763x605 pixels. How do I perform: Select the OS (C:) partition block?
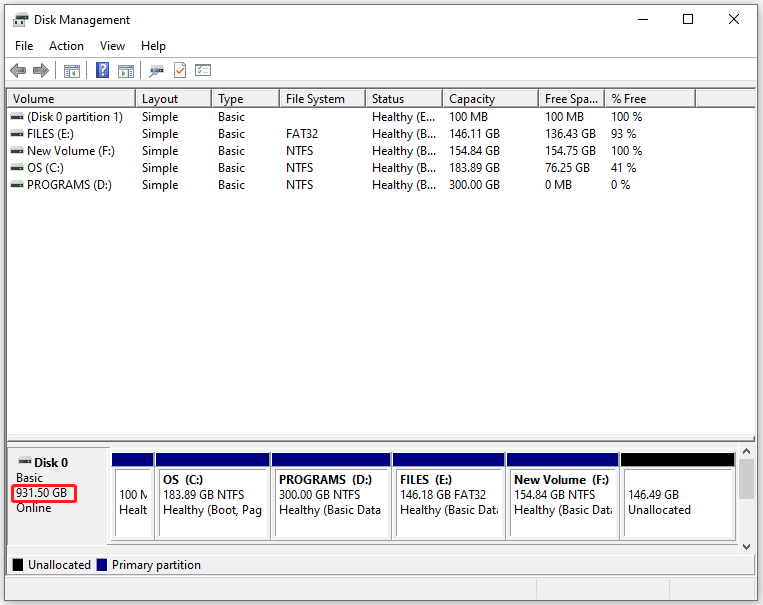[x=213, y=496]
